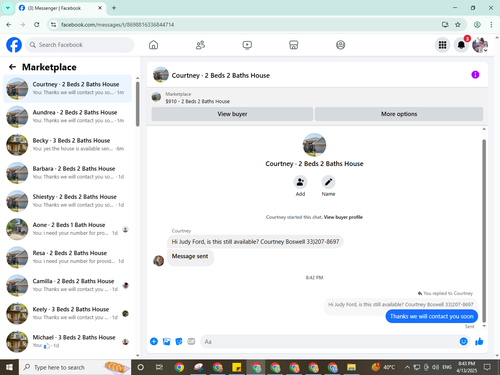Open the account profile picture menu

tap(480, 45)
